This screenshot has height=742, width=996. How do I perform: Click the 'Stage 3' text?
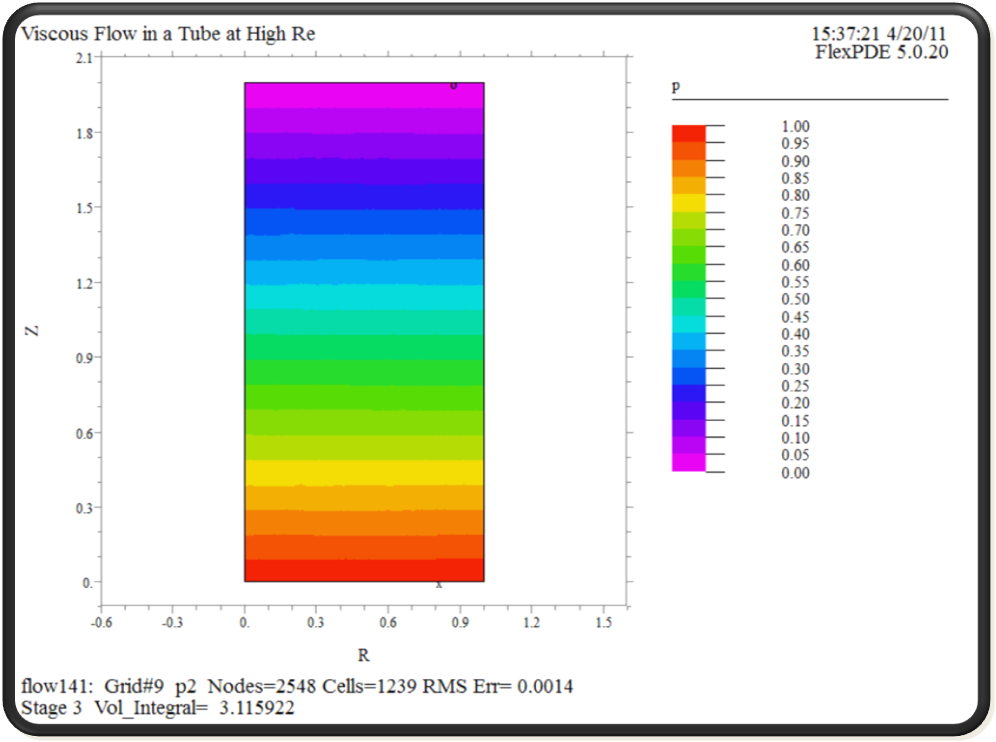click(51, 708)
